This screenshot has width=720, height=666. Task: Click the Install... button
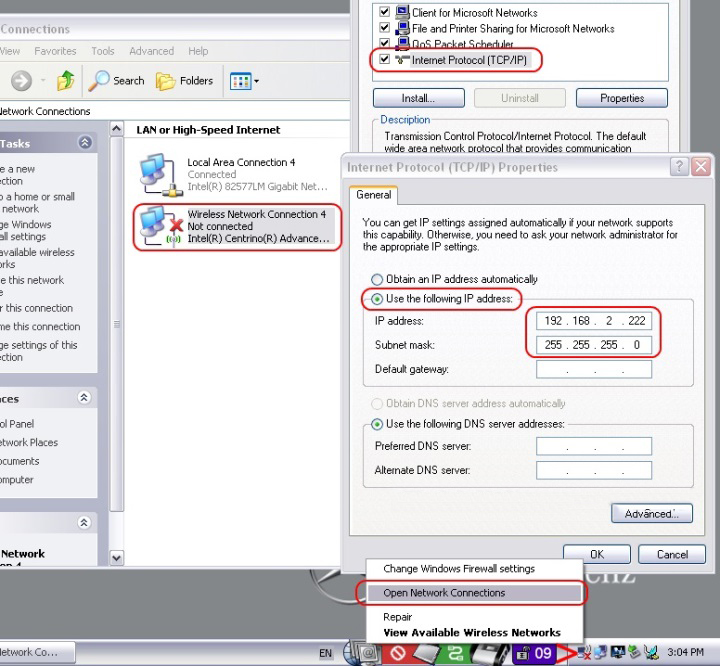(418, 98)
